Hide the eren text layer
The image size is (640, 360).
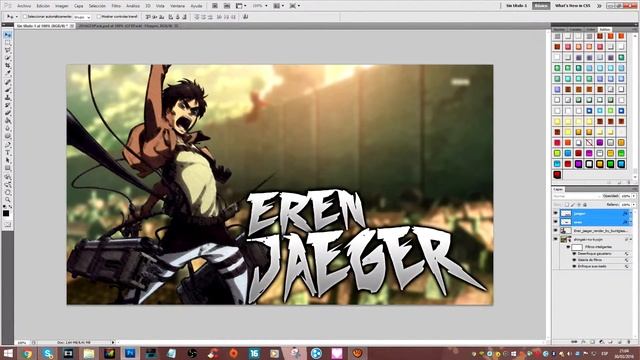pos(555,222)
